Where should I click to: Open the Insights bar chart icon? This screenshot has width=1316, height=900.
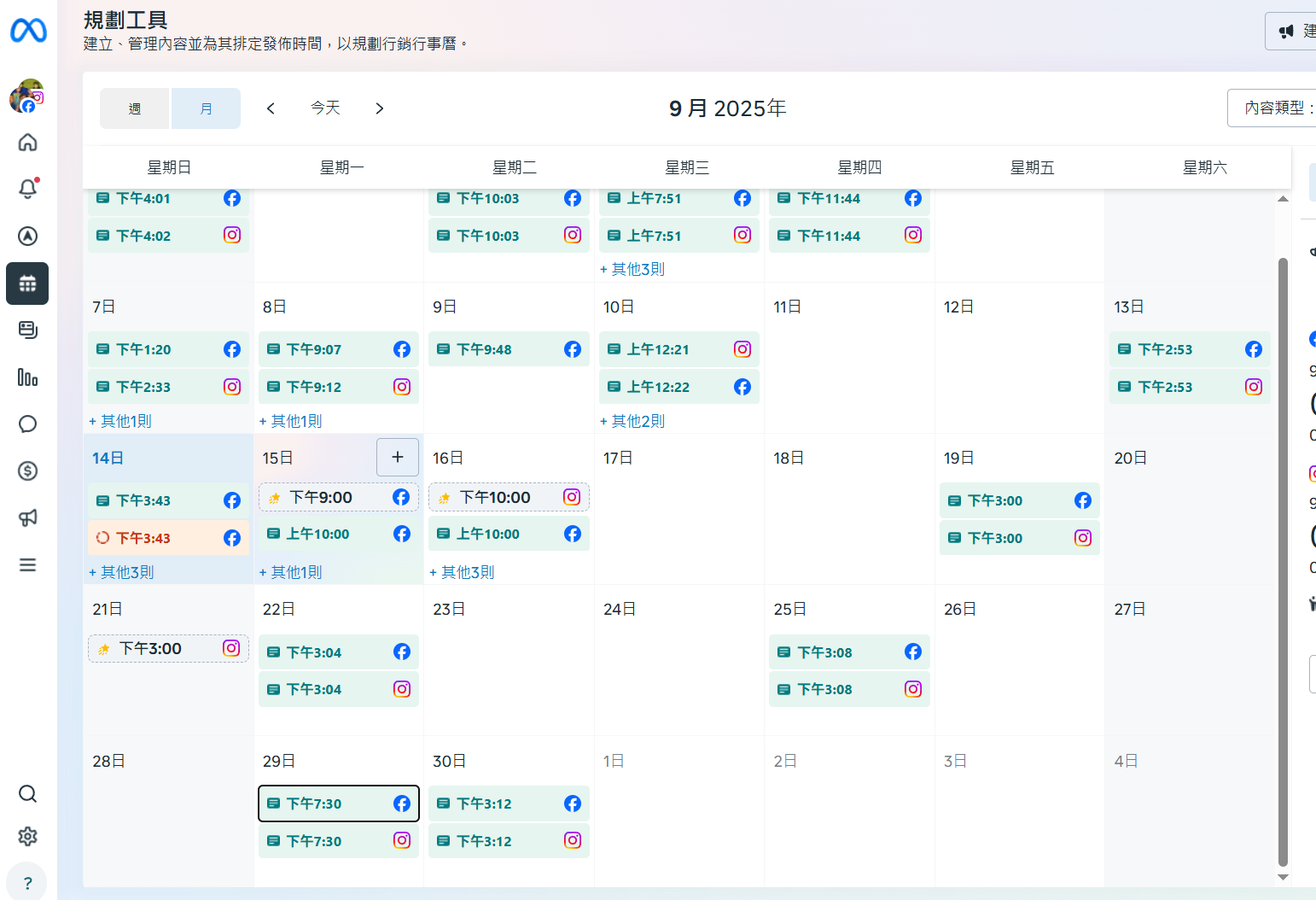tap(27, 377)
